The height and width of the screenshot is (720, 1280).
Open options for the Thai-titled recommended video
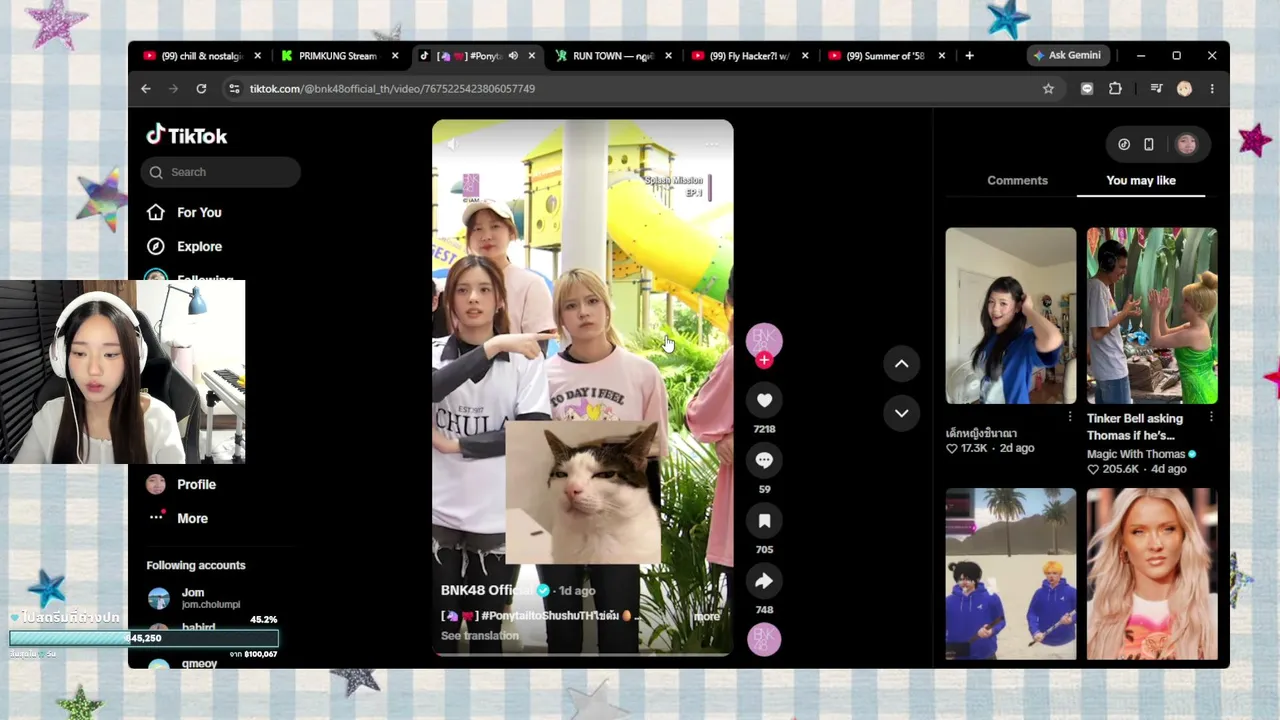click(1070, 417)
